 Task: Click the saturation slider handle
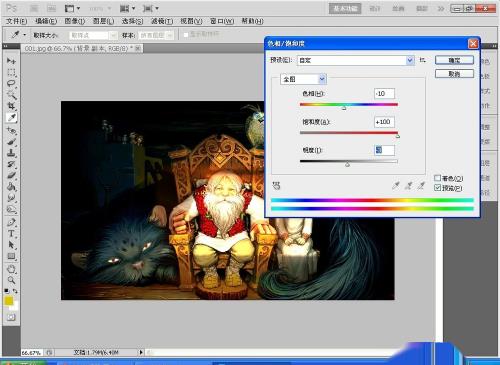[397, 136]
